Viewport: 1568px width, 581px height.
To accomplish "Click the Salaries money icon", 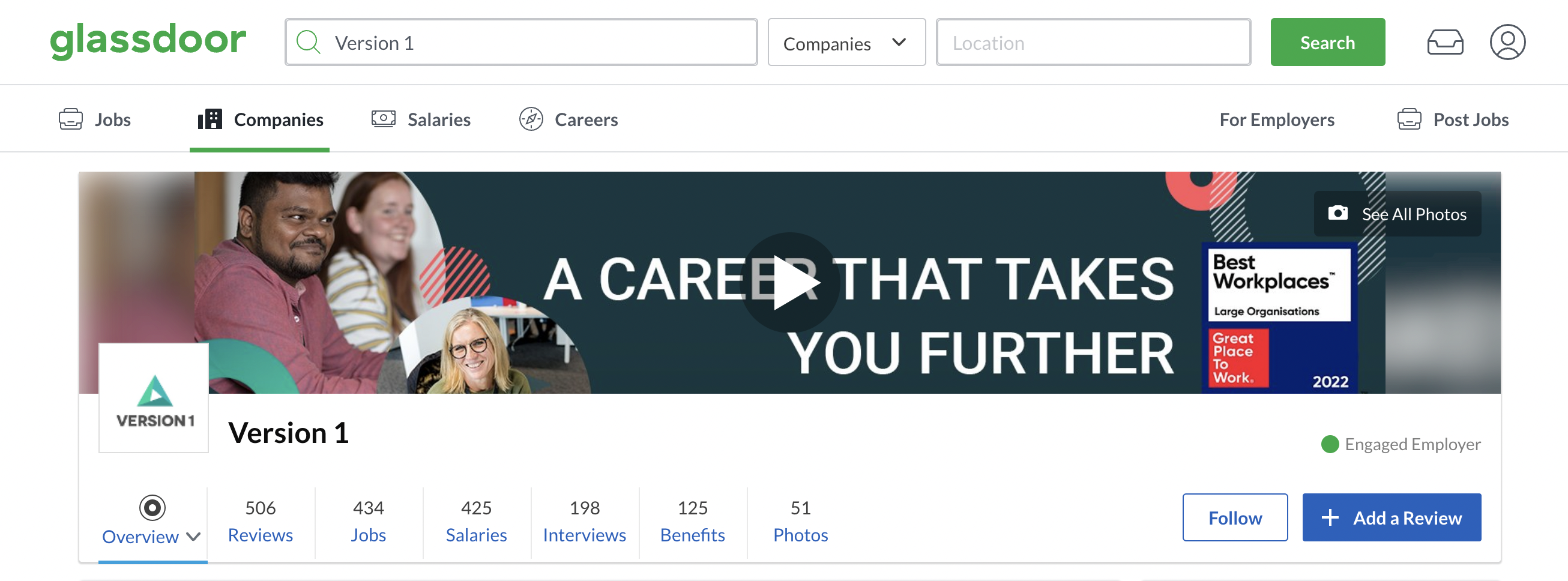I will click(384, 119).
